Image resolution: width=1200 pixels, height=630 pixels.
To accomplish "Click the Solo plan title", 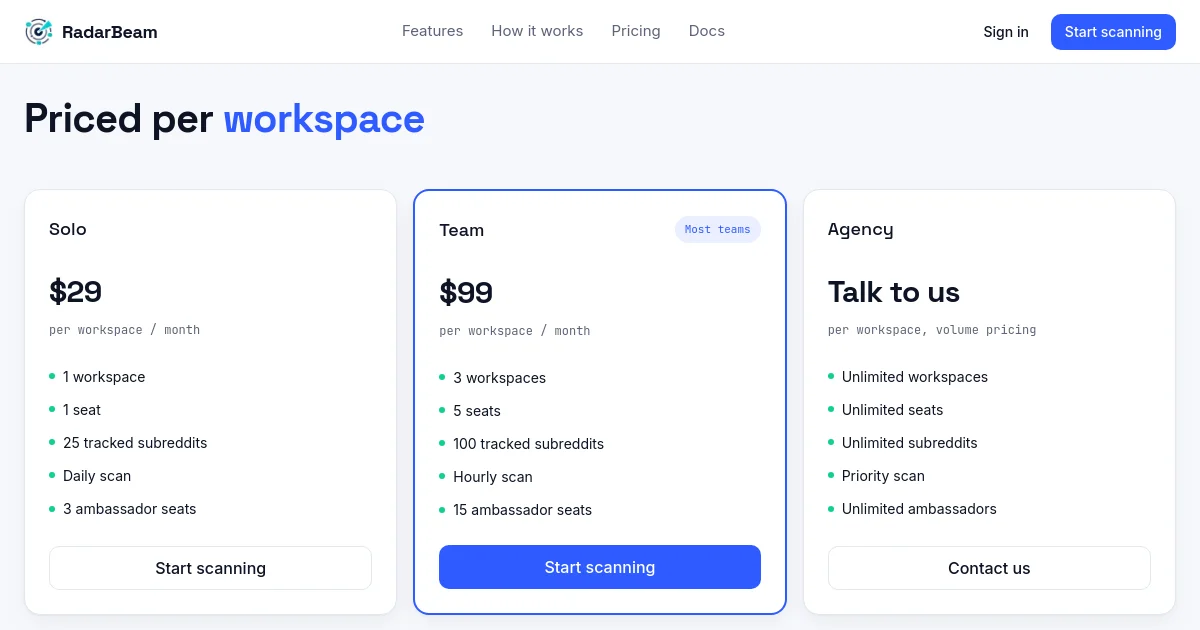I will 68,229.
